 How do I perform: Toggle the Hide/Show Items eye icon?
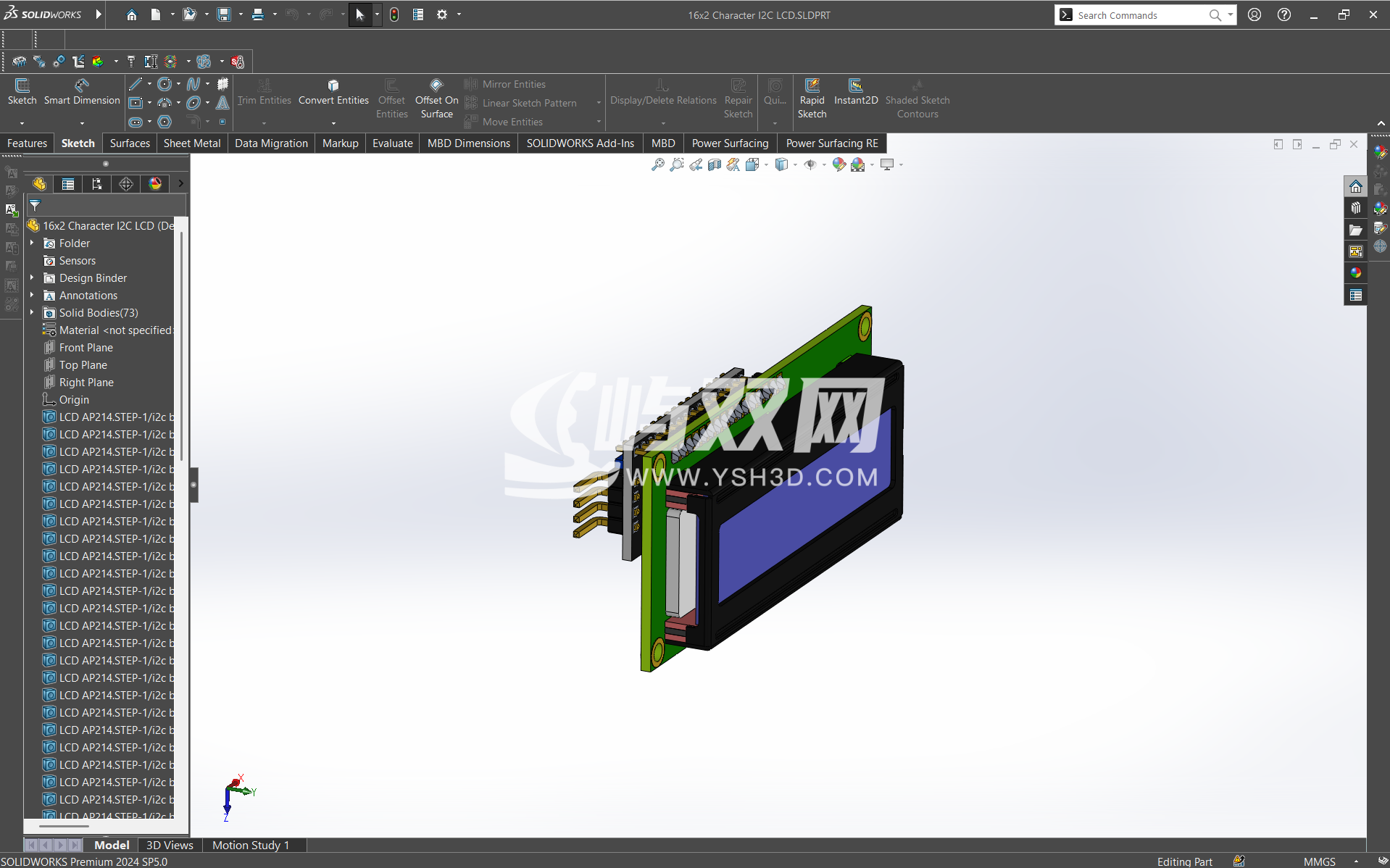tap(812, 165)
